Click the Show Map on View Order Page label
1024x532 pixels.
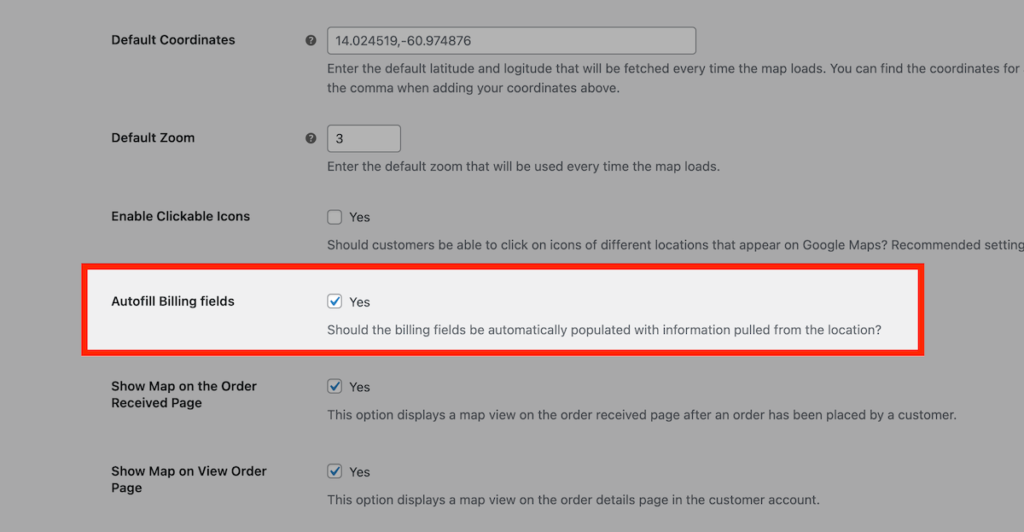[x=189, y=479]
